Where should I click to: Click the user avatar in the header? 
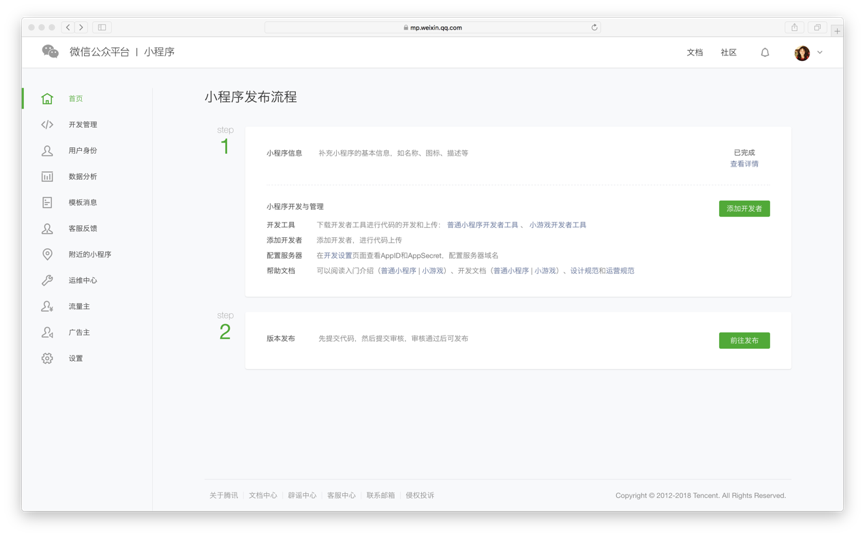click(802, 53)
